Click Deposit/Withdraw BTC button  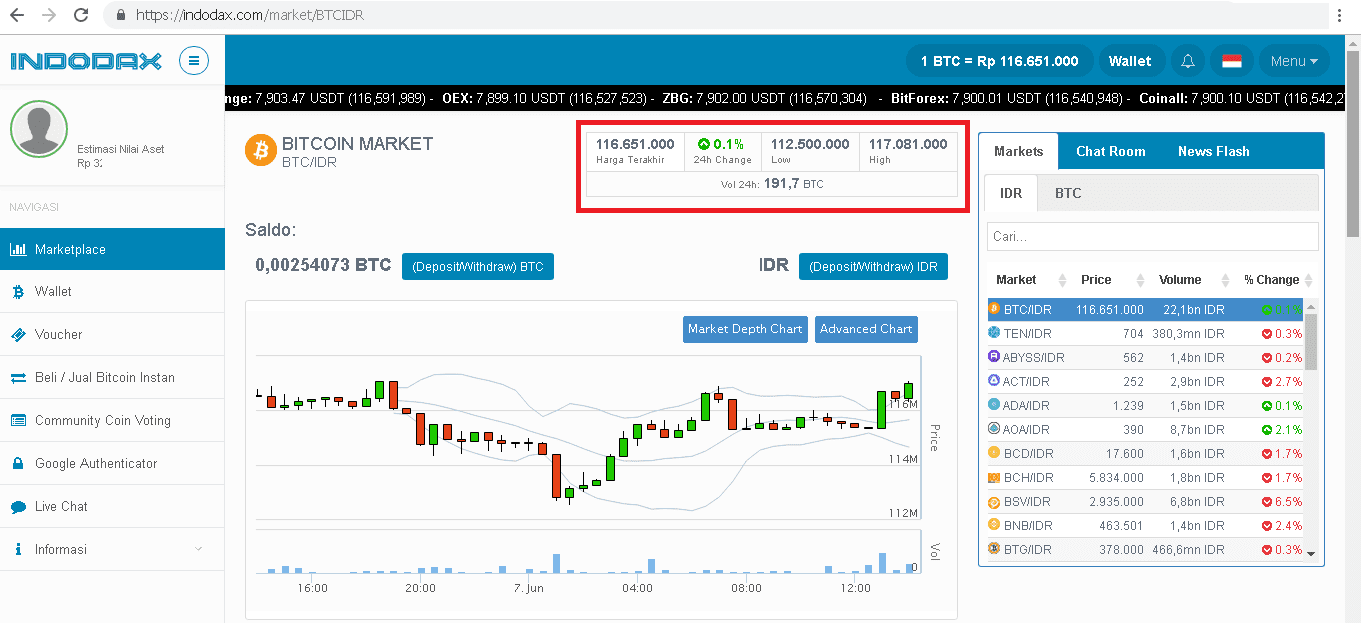477,267
